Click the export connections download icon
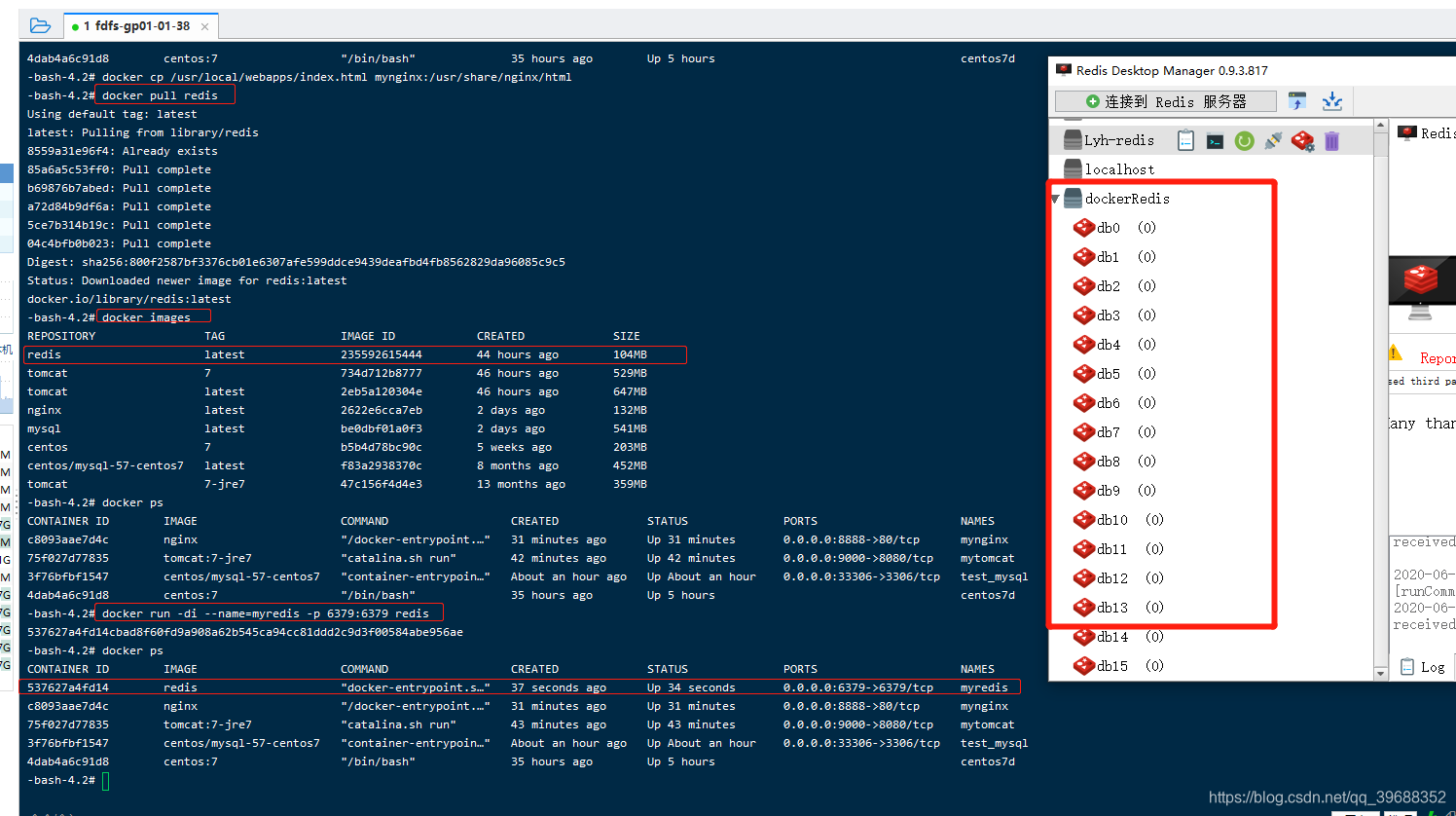The width and height of the screenshot is (1456, 816). click(1332, 101)
